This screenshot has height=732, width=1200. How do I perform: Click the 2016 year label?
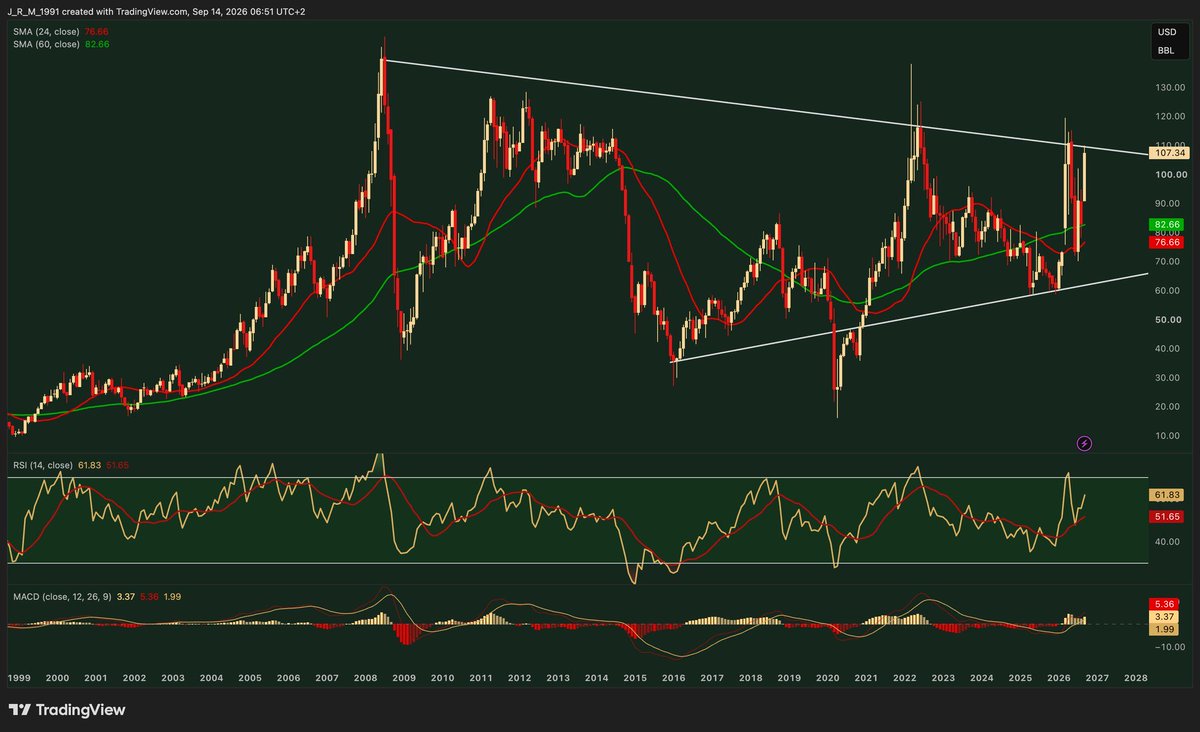pyautogui.click(x=674, y=677)
